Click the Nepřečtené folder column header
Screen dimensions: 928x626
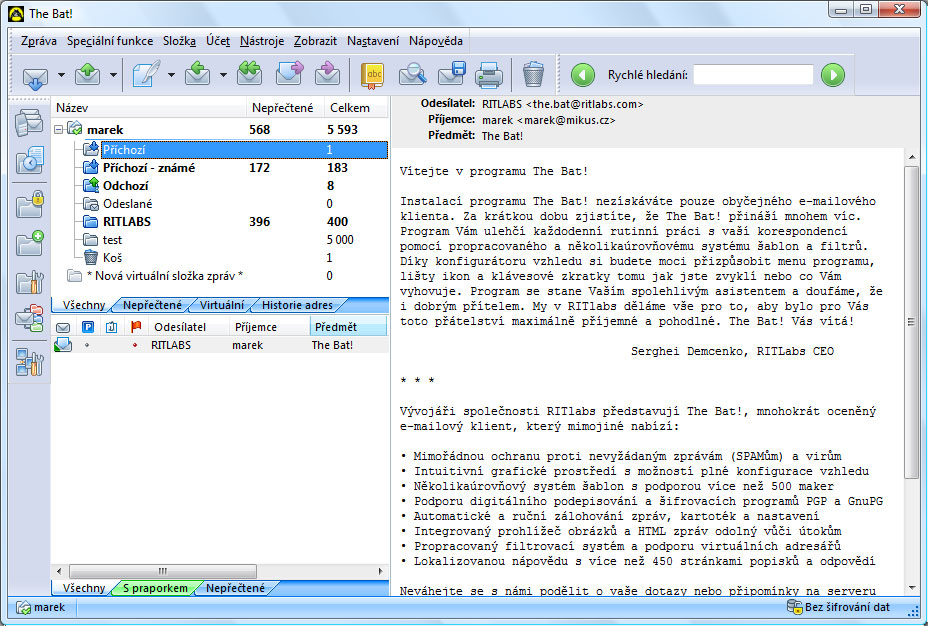coord(285,108)
